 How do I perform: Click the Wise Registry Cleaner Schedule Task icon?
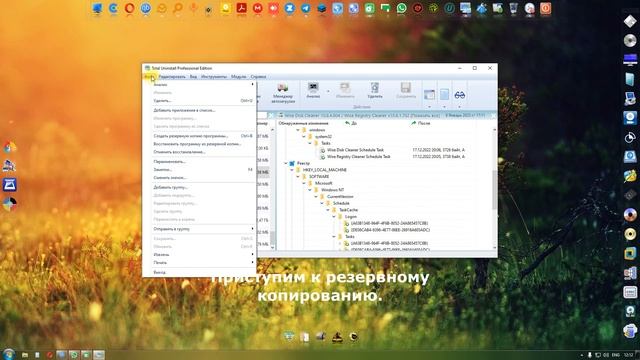(322, 156)
